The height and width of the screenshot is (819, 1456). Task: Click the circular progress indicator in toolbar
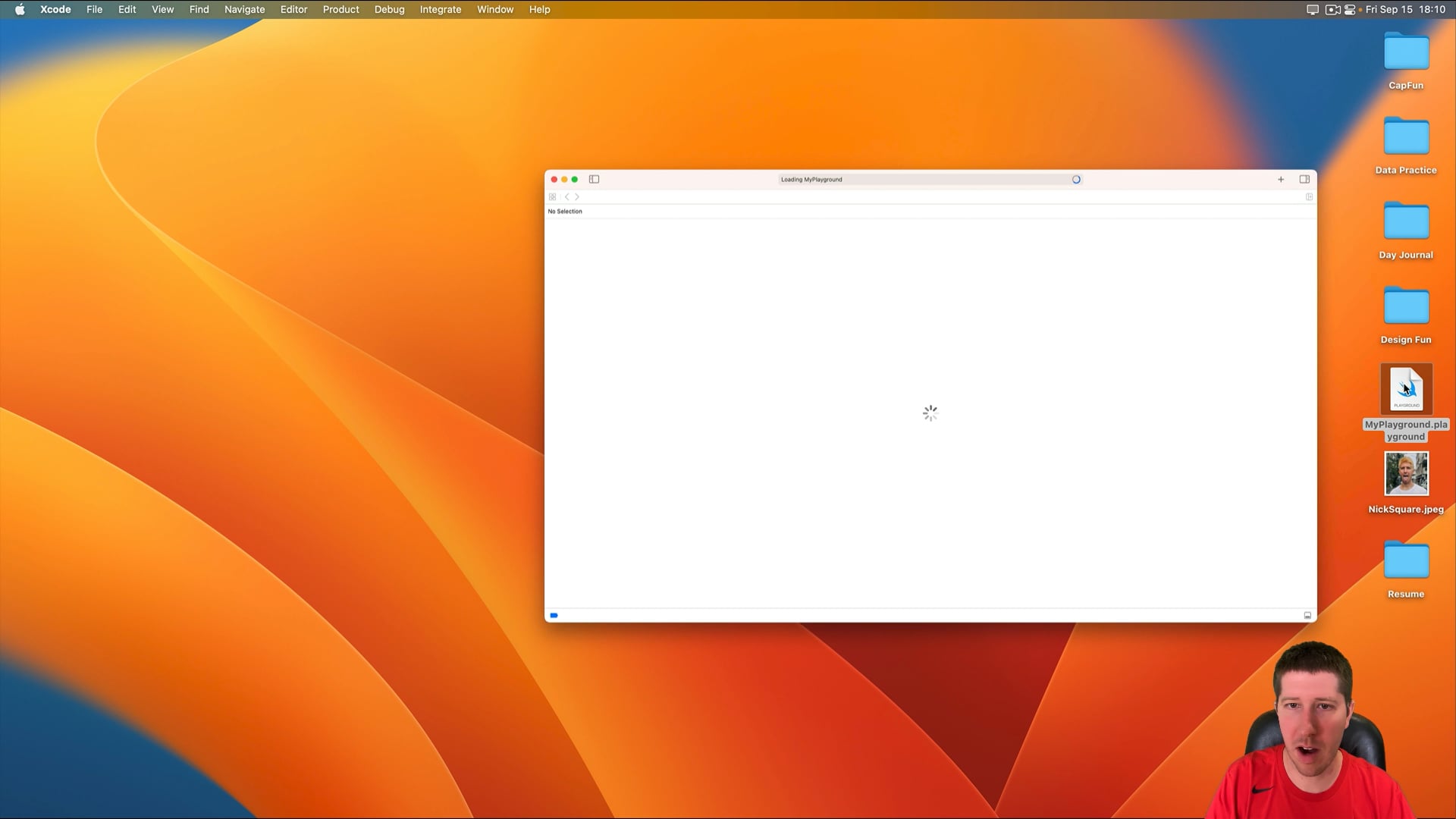coord(1076,180)
